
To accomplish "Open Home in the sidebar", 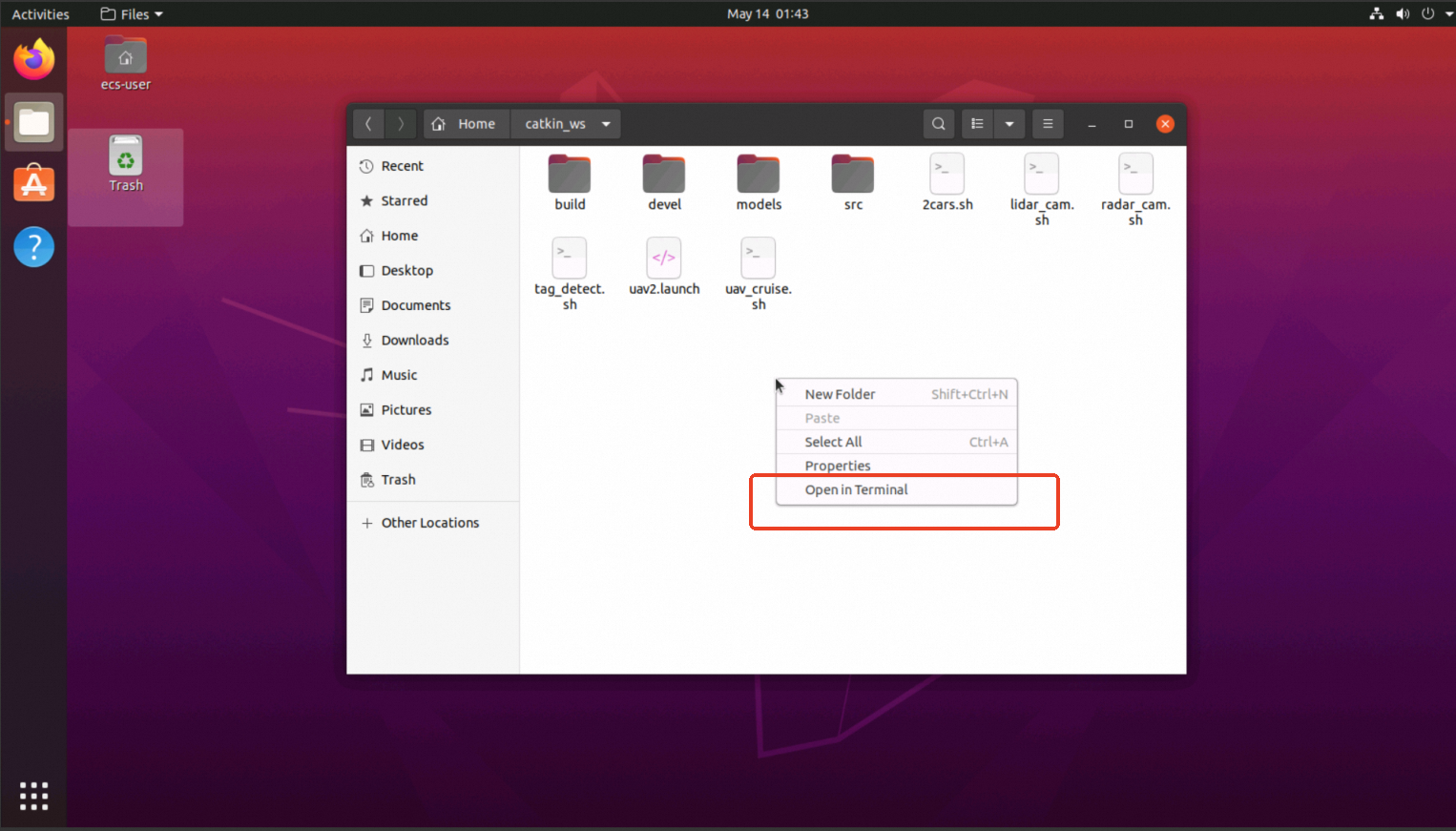I will pos(433,236).
